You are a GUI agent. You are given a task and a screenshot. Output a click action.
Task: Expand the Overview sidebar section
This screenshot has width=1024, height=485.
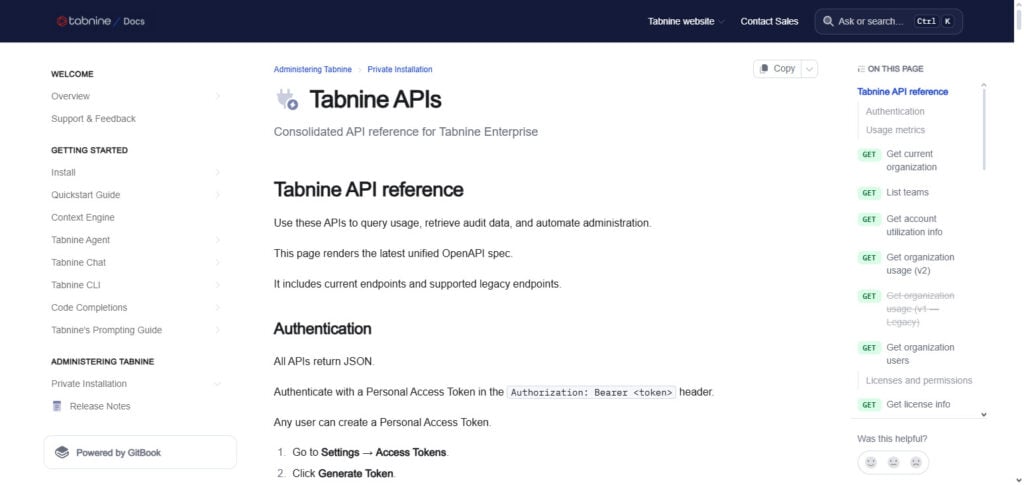[217, 97]
